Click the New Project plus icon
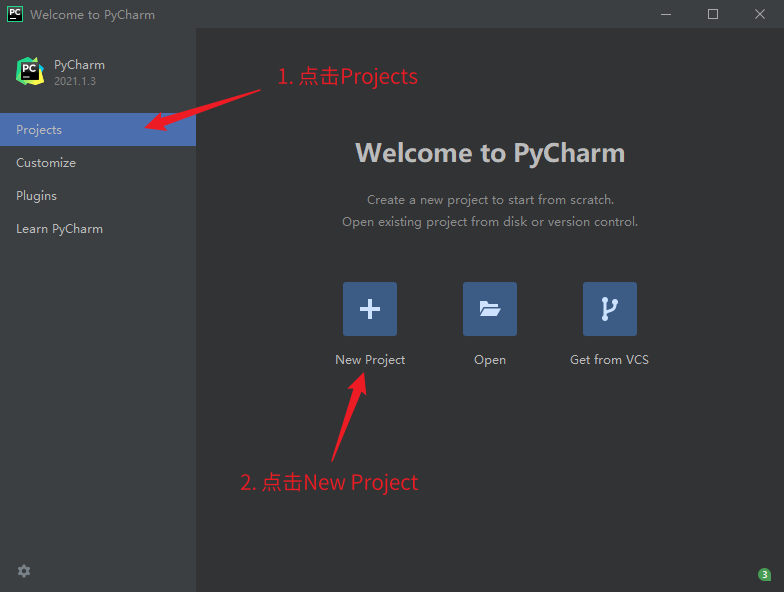Image resolution: width=784 pixels, height=592 pixels. [369, 309]
